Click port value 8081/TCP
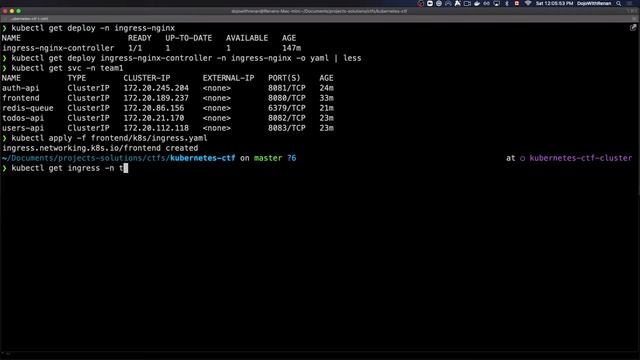Image resolution: width=640 pixels, height=360 pixels. [287, 88]
